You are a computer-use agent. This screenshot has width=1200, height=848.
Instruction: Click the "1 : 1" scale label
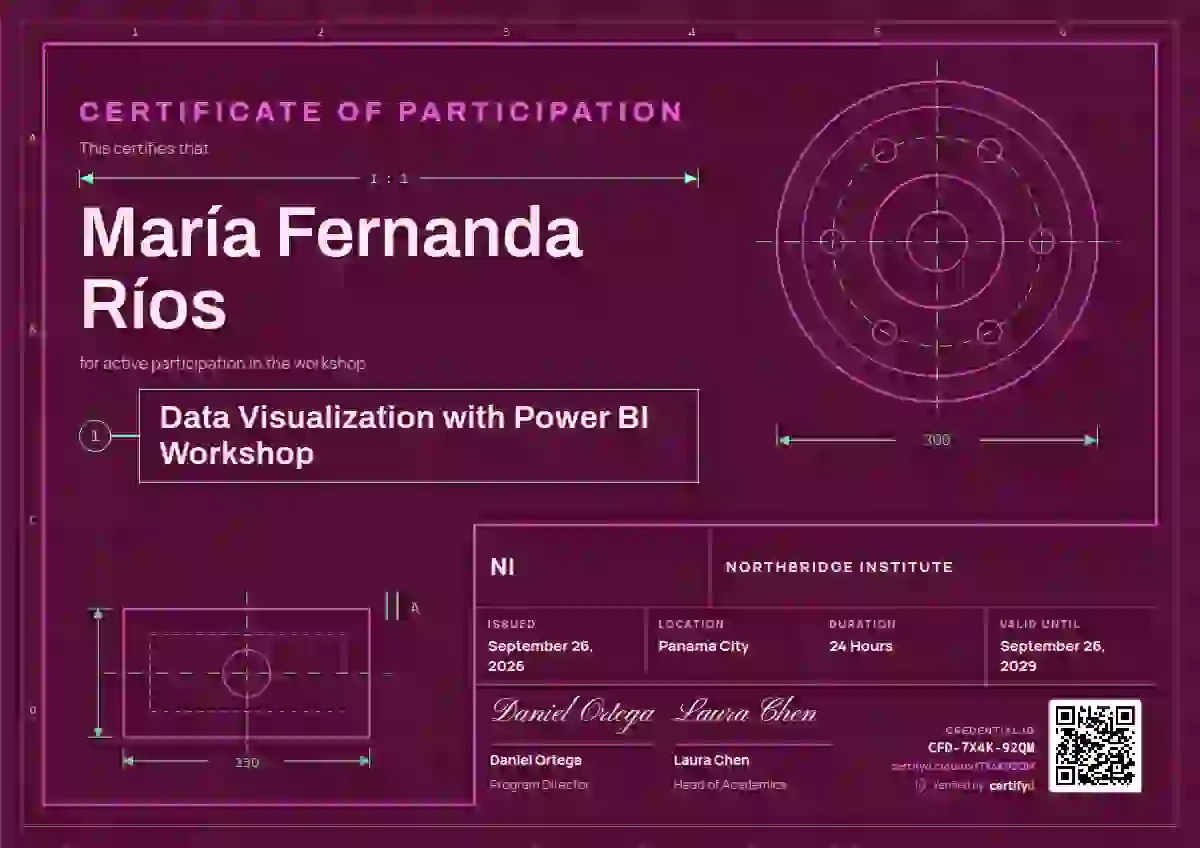tap(389, 179)
